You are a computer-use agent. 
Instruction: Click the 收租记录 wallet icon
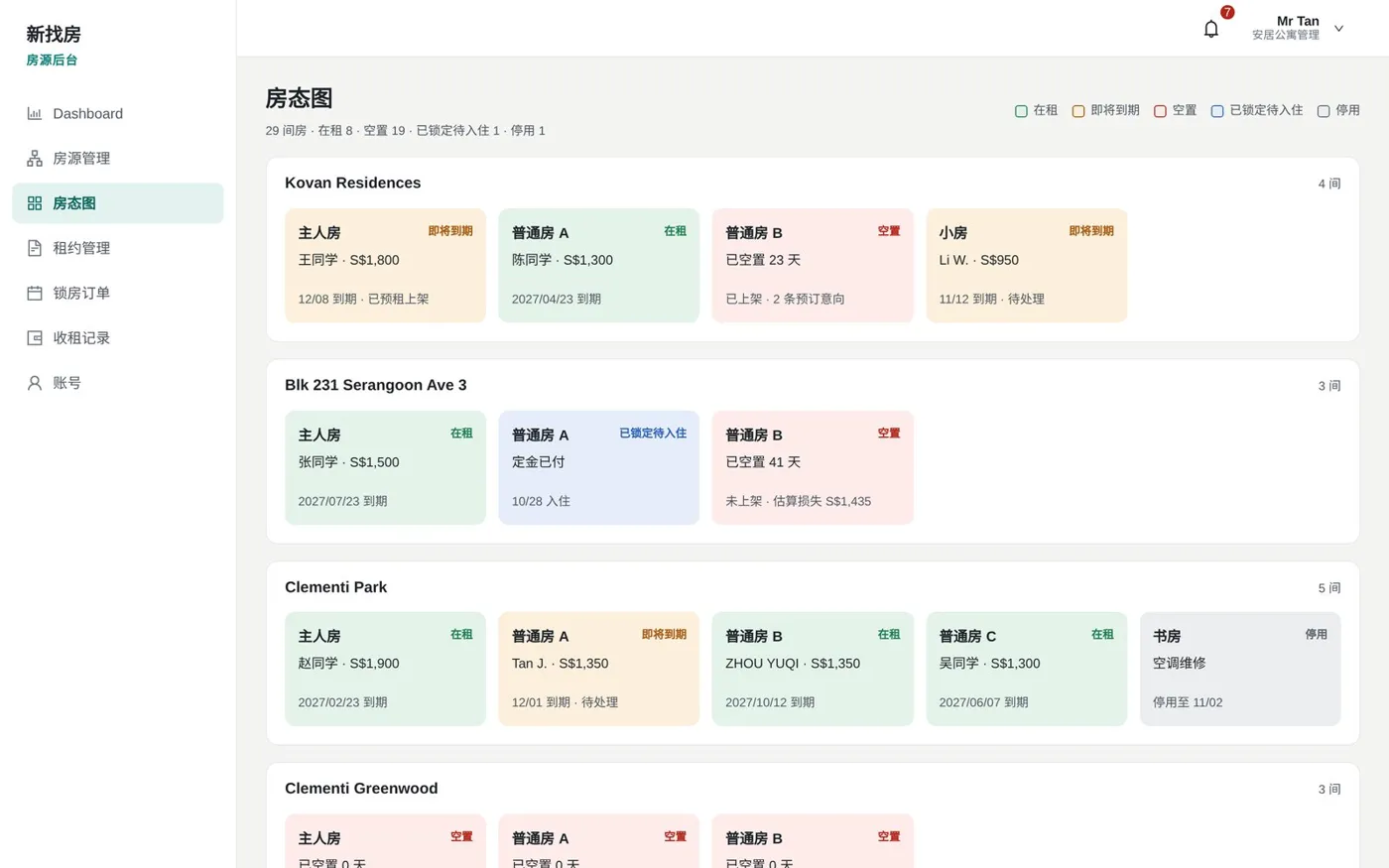coord(35,337)
